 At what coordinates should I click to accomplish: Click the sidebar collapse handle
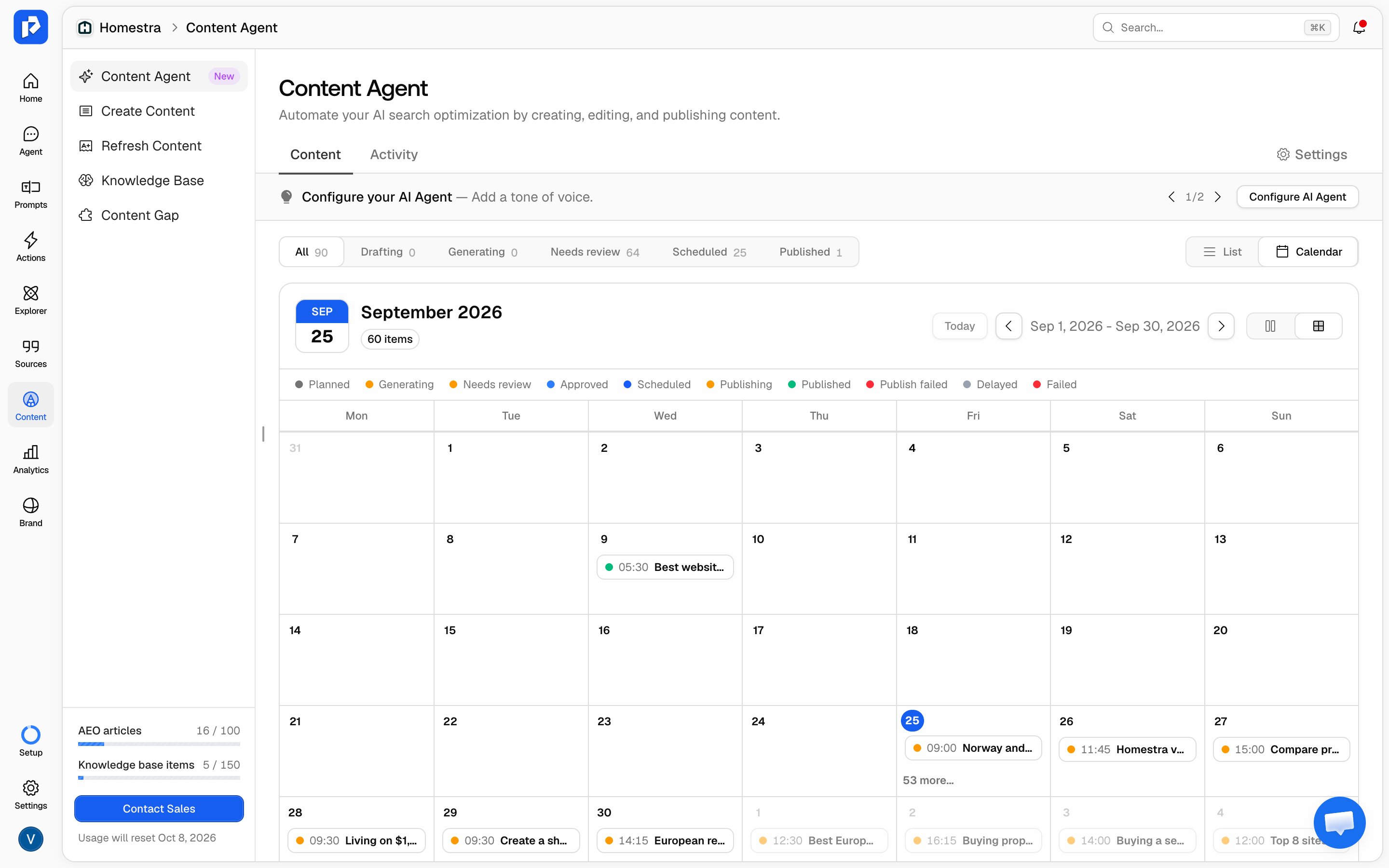pyautogui.click(x=263, y=434)
